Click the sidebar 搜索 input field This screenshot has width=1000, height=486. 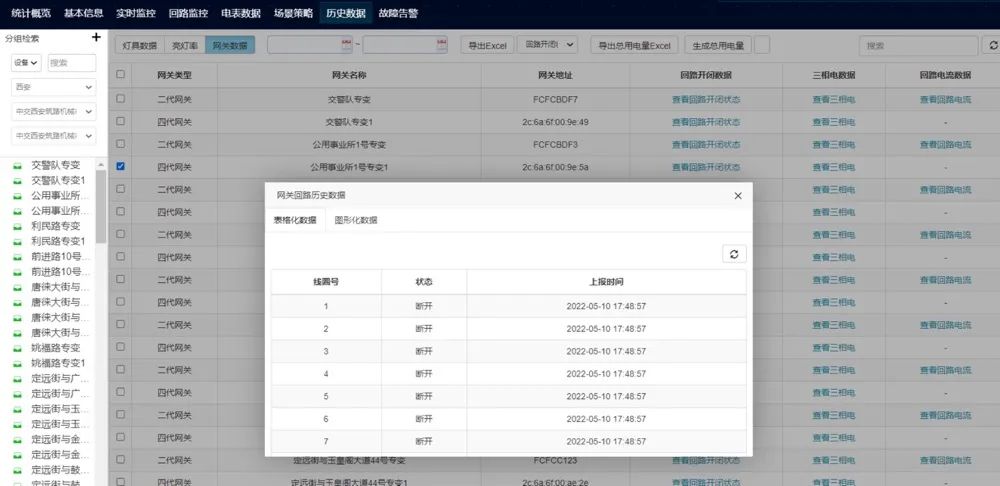[72, 63]
